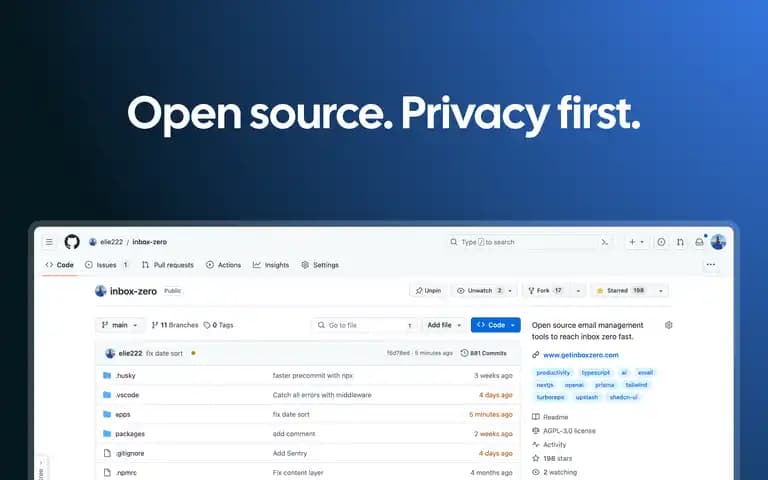Expand the create-new plus dropdown caret

pos(642,242)
